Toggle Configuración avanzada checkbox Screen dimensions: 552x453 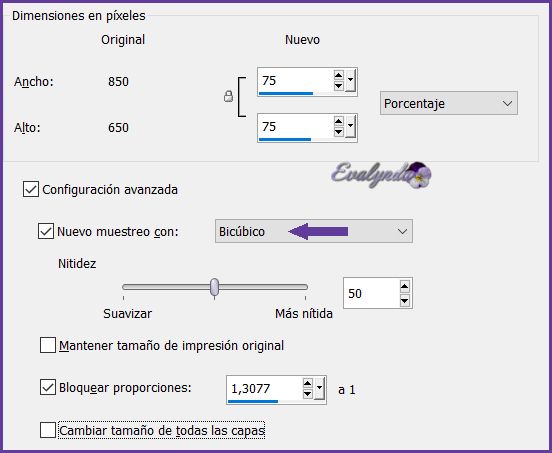(x=31, y=189)
